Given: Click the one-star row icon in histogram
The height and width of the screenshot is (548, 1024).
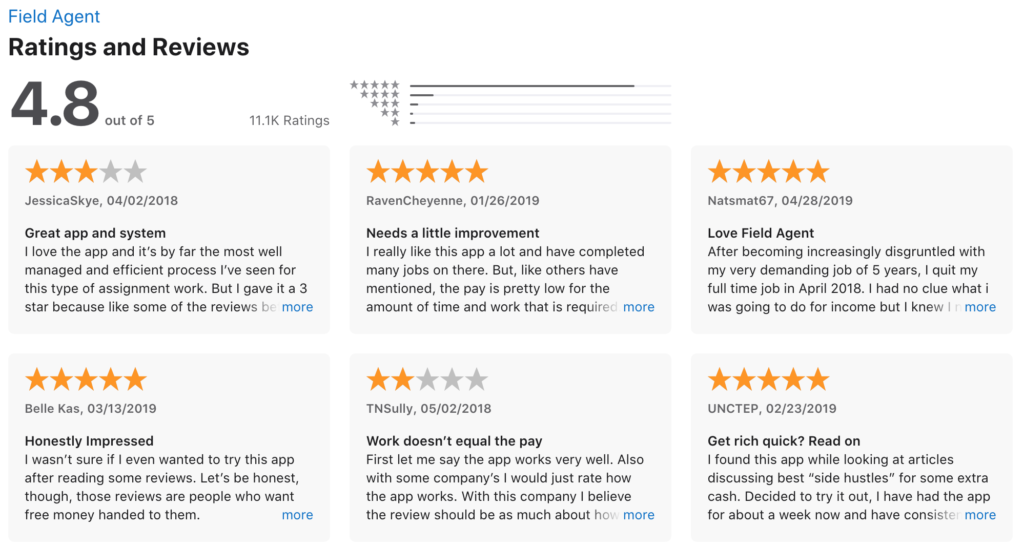Looking at the screenshot, I should (x=395, y=122).
